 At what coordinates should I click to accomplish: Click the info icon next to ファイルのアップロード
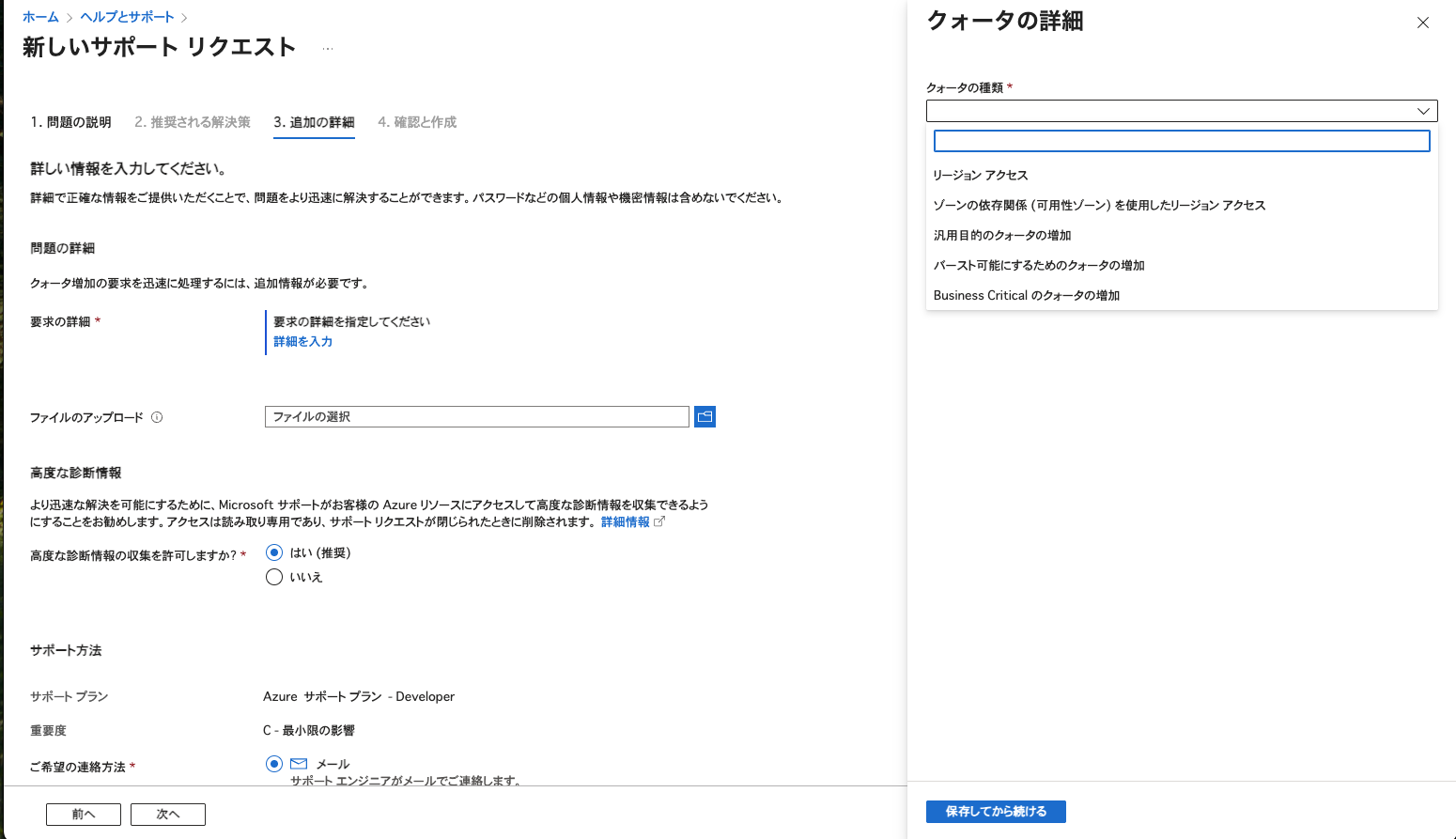[158, 417]
